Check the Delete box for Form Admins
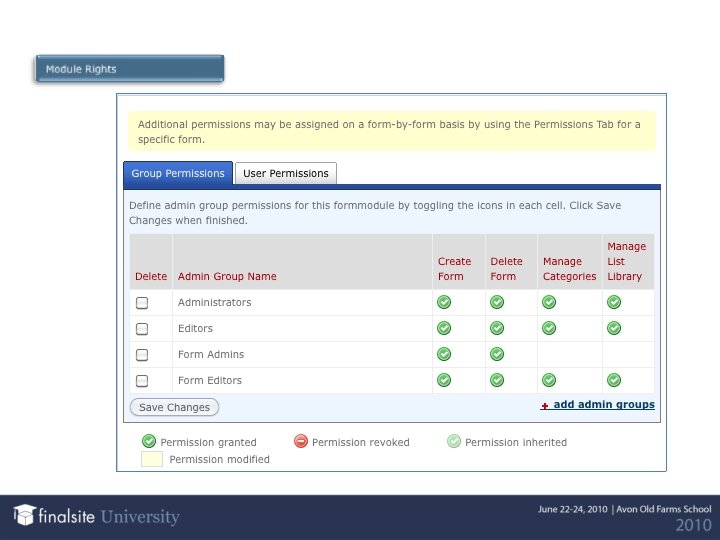This screenshot has width=720, height=540. (142, 355)
